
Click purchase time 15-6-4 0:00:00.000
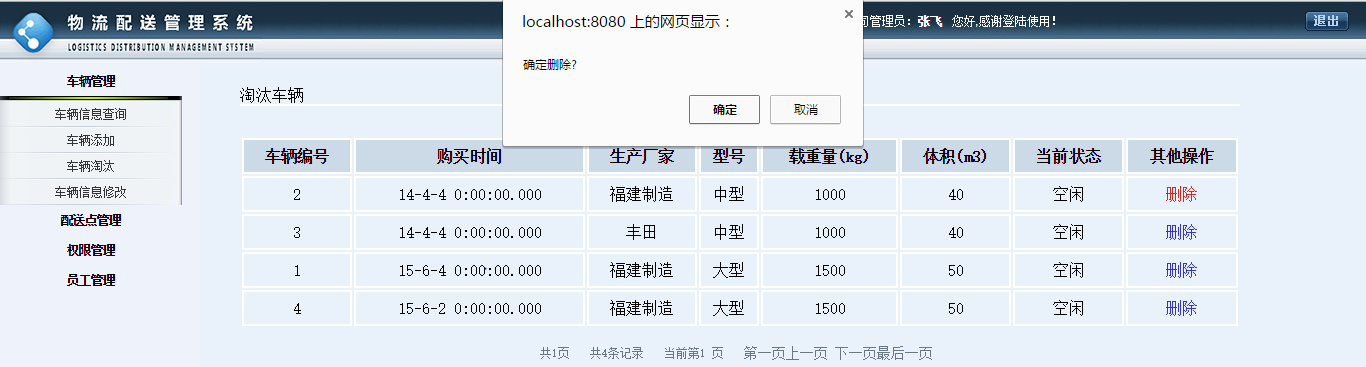tap(469, 270)
